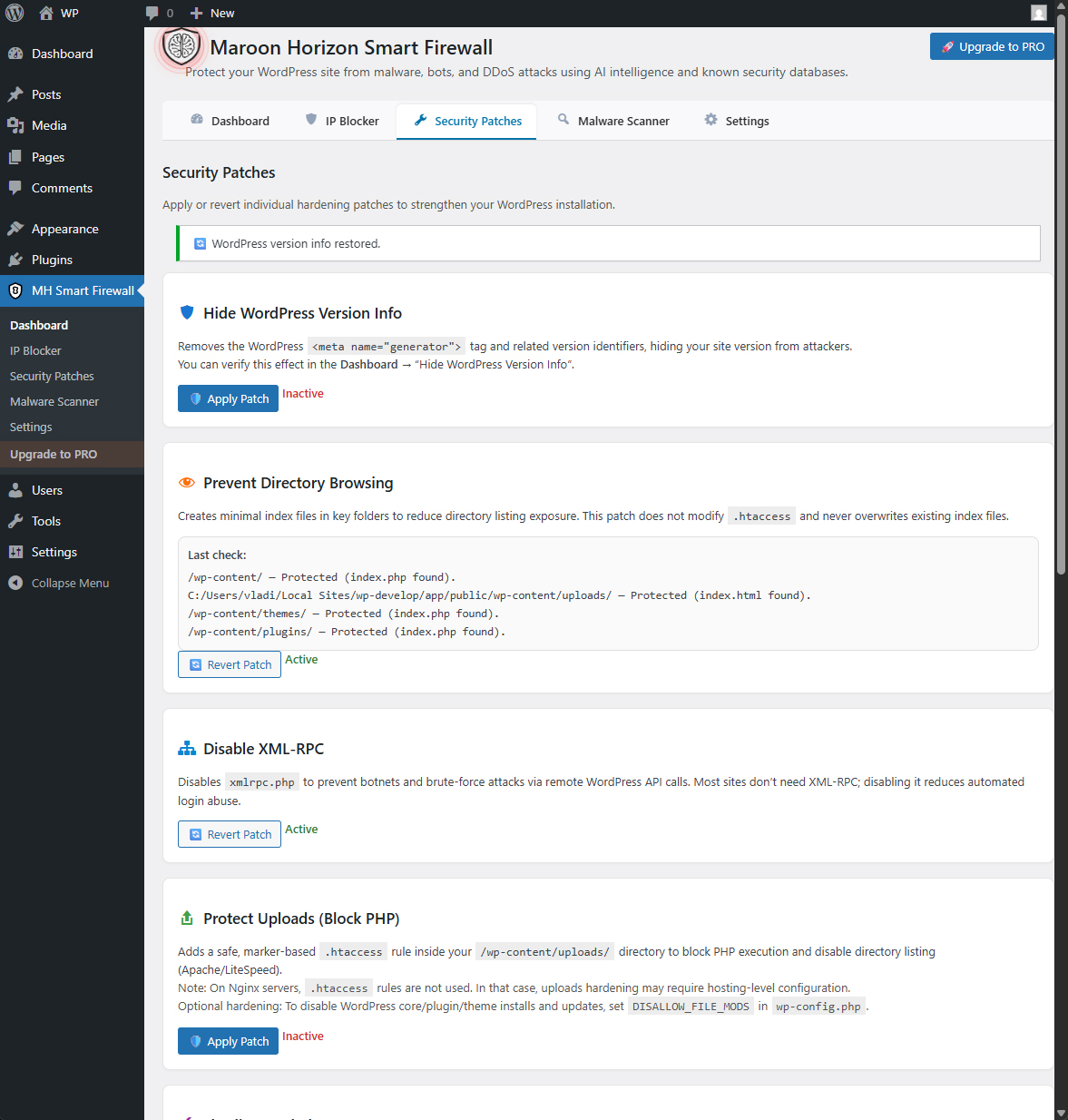Click the MH Smart Firewall shield icon

[15, 290]
